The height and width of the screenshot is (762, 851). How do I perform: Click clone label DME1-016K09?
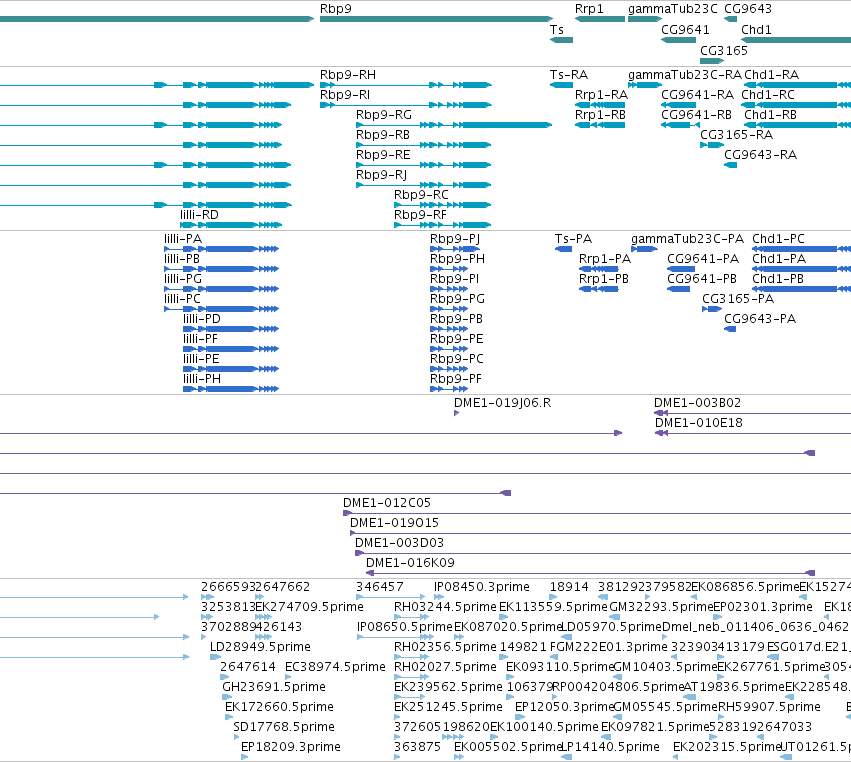pyautogui.click(x=410, y=563)
